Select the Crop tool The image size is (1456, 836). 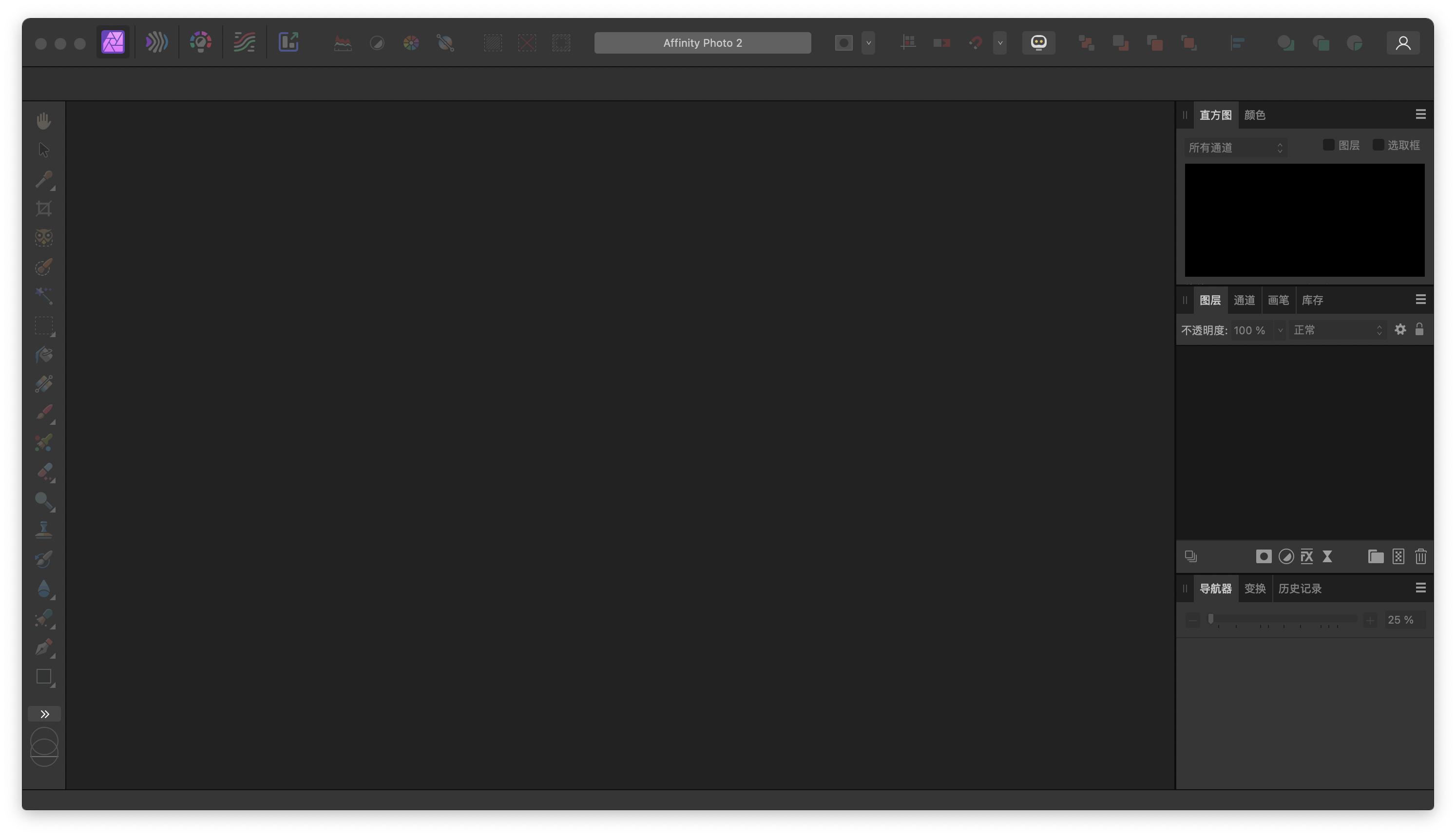coord(44,209)
